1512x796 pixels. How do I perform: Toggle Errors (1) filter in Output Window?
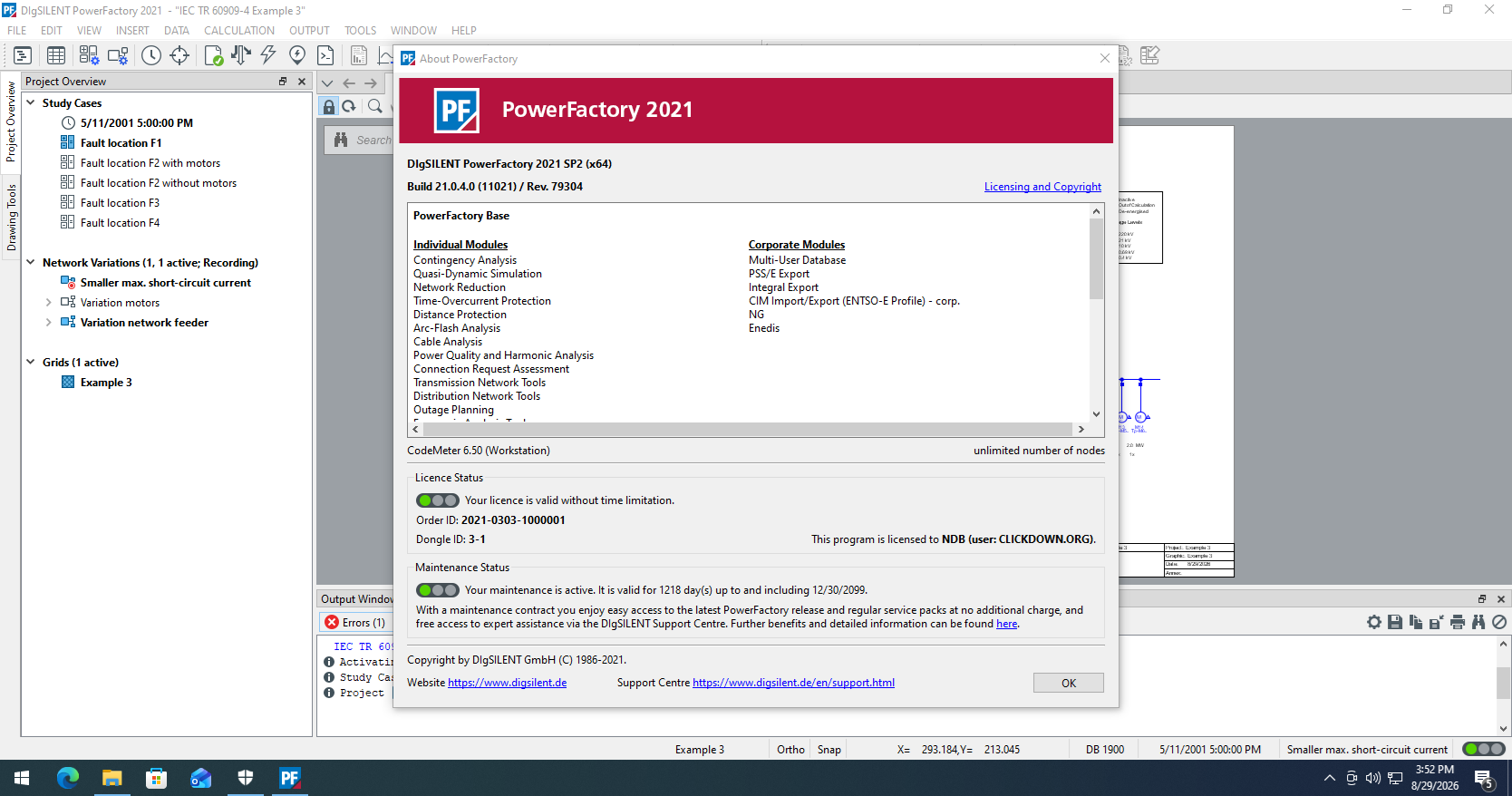point(354,622)
